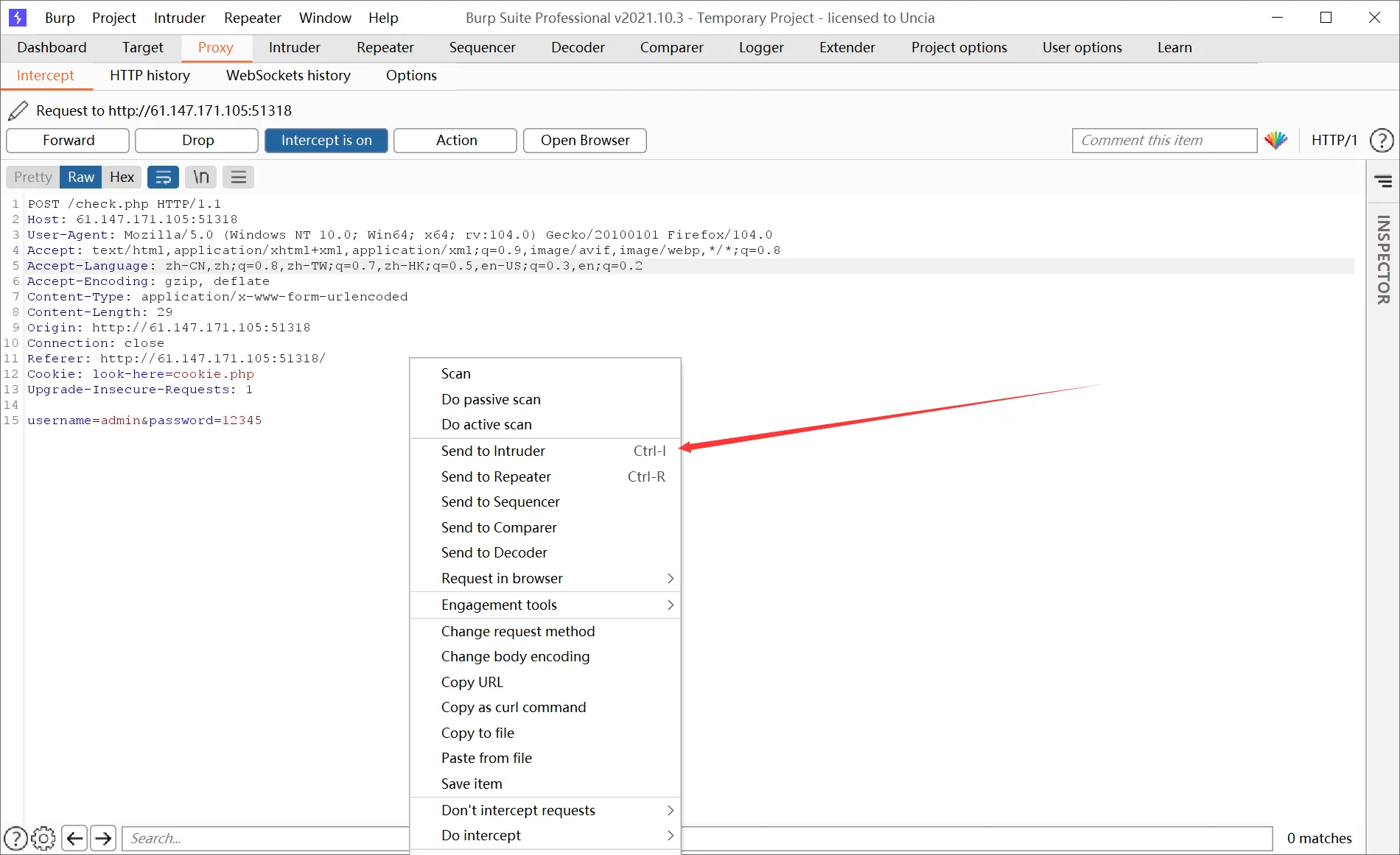
Task: Open the proxy Options tab
Action: [411, 75]
